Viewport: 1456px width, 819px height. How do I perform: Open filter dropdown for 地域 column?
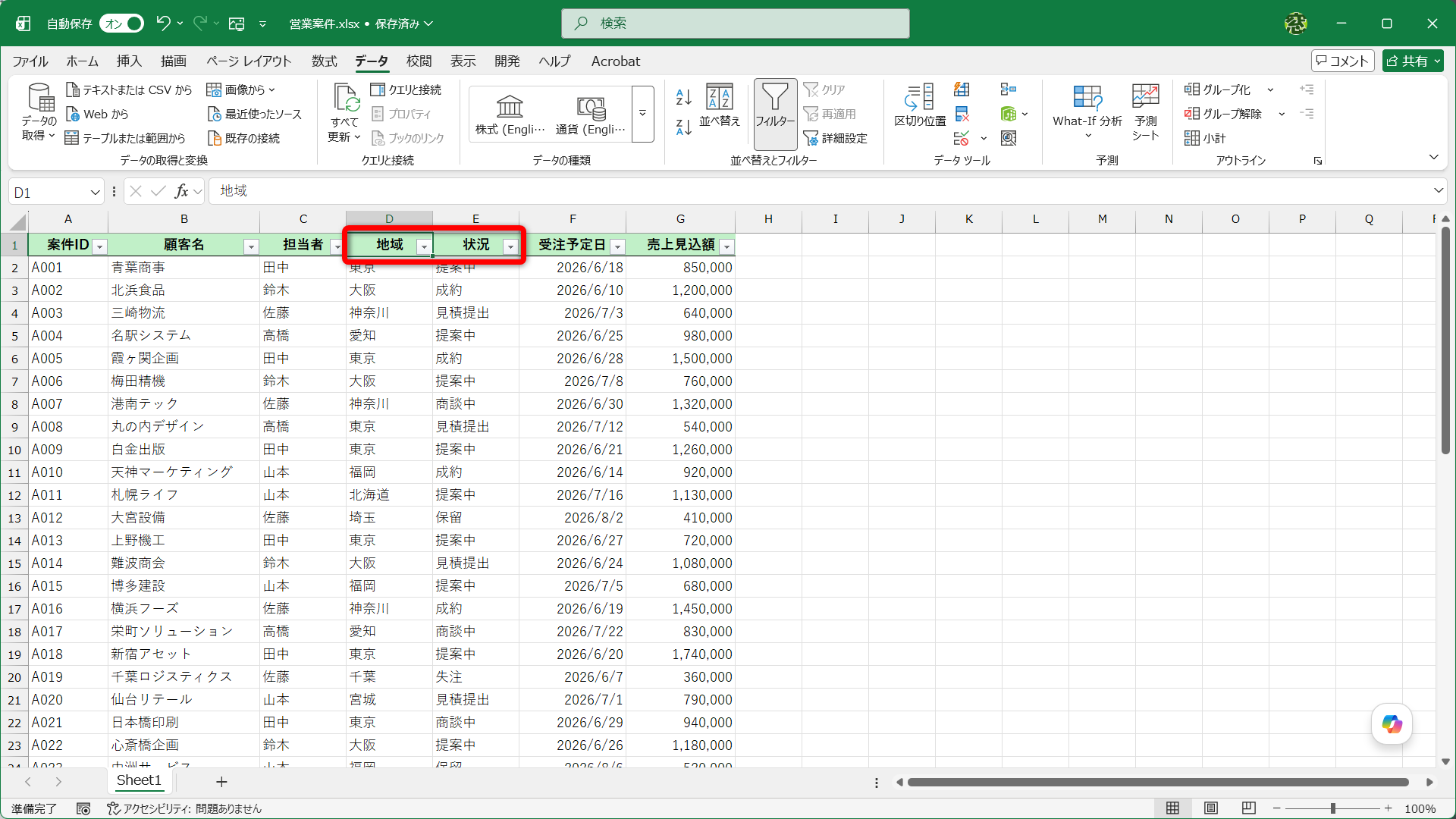(x=424, y=246)
